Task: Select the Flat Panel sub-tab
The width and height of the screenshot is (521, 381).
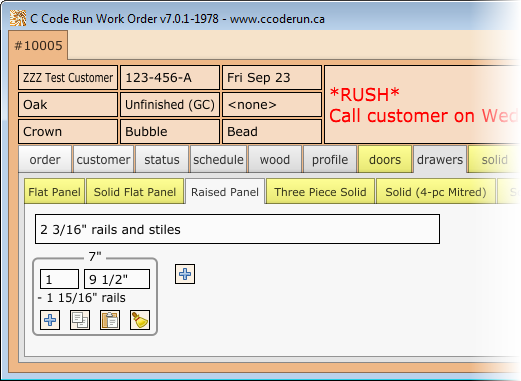Action: [54, 192]
